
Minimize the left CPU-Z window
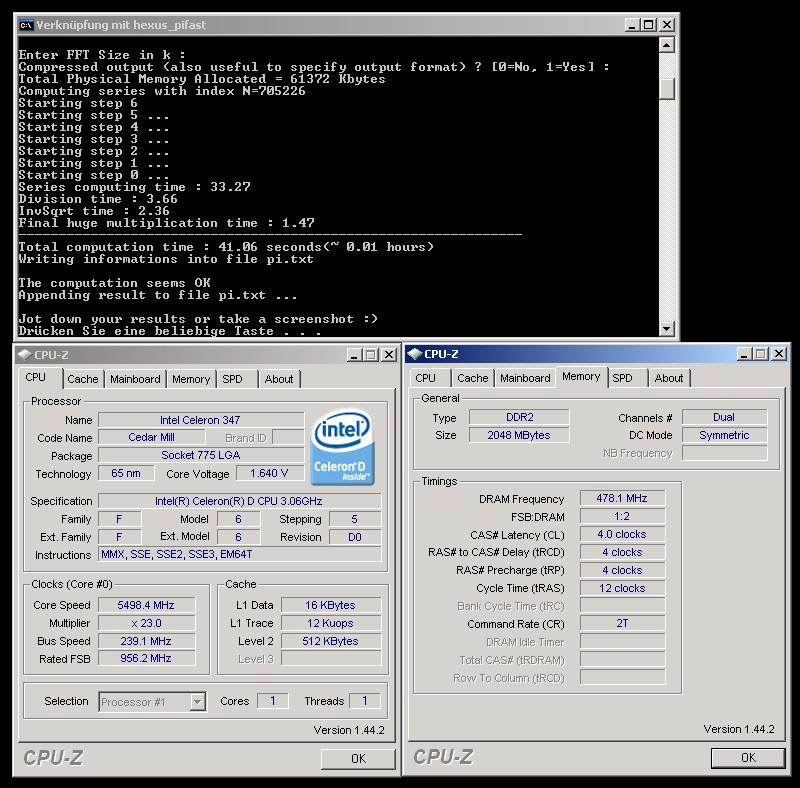pos(354,355)
